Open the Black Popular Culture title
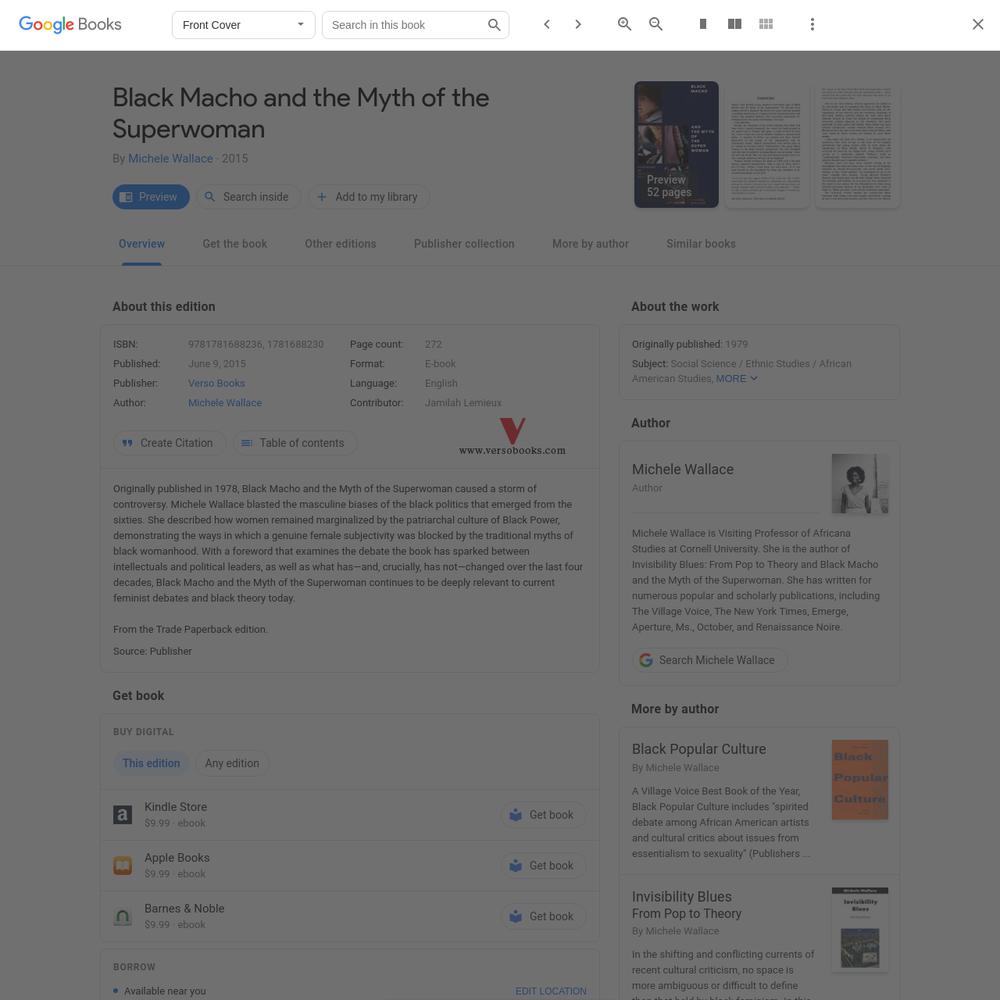This screenshot has width=1000, height=1000. coord(699,749)
